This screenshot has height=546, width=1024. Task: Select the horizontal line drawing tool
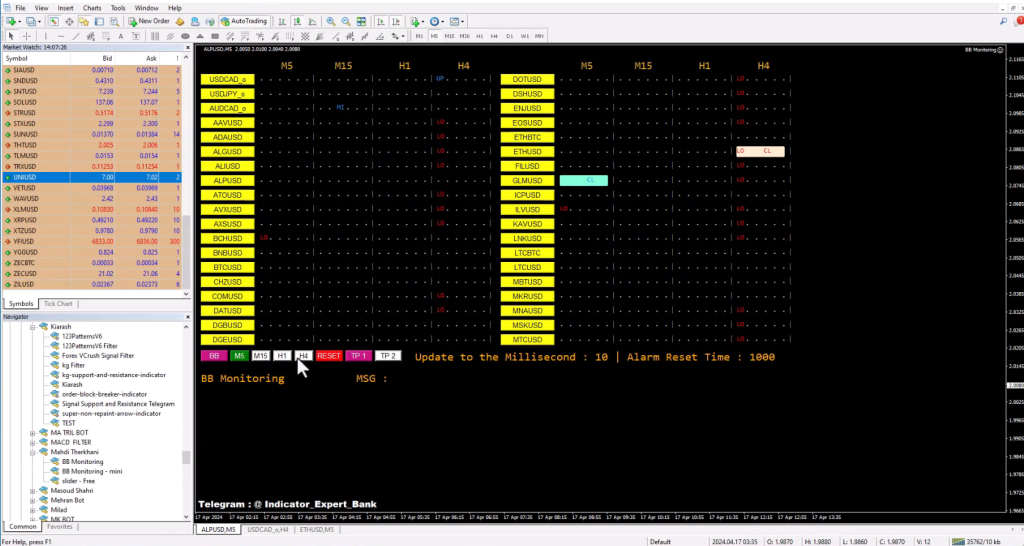pyautogui.click(x=61, y=36)
